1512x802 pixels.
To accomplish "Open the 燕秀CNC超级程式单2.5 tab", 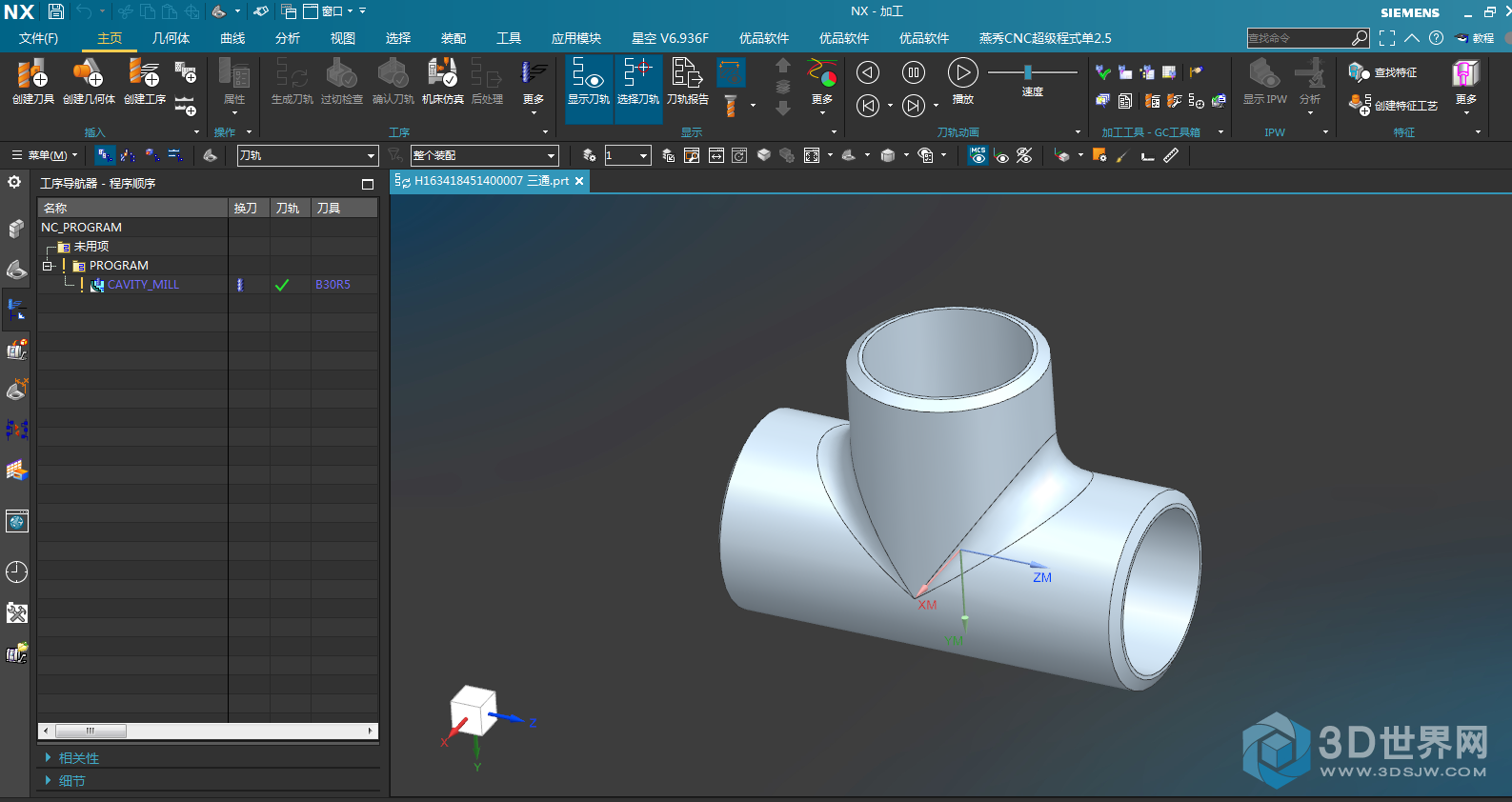I will click(x=1045, y=38).
